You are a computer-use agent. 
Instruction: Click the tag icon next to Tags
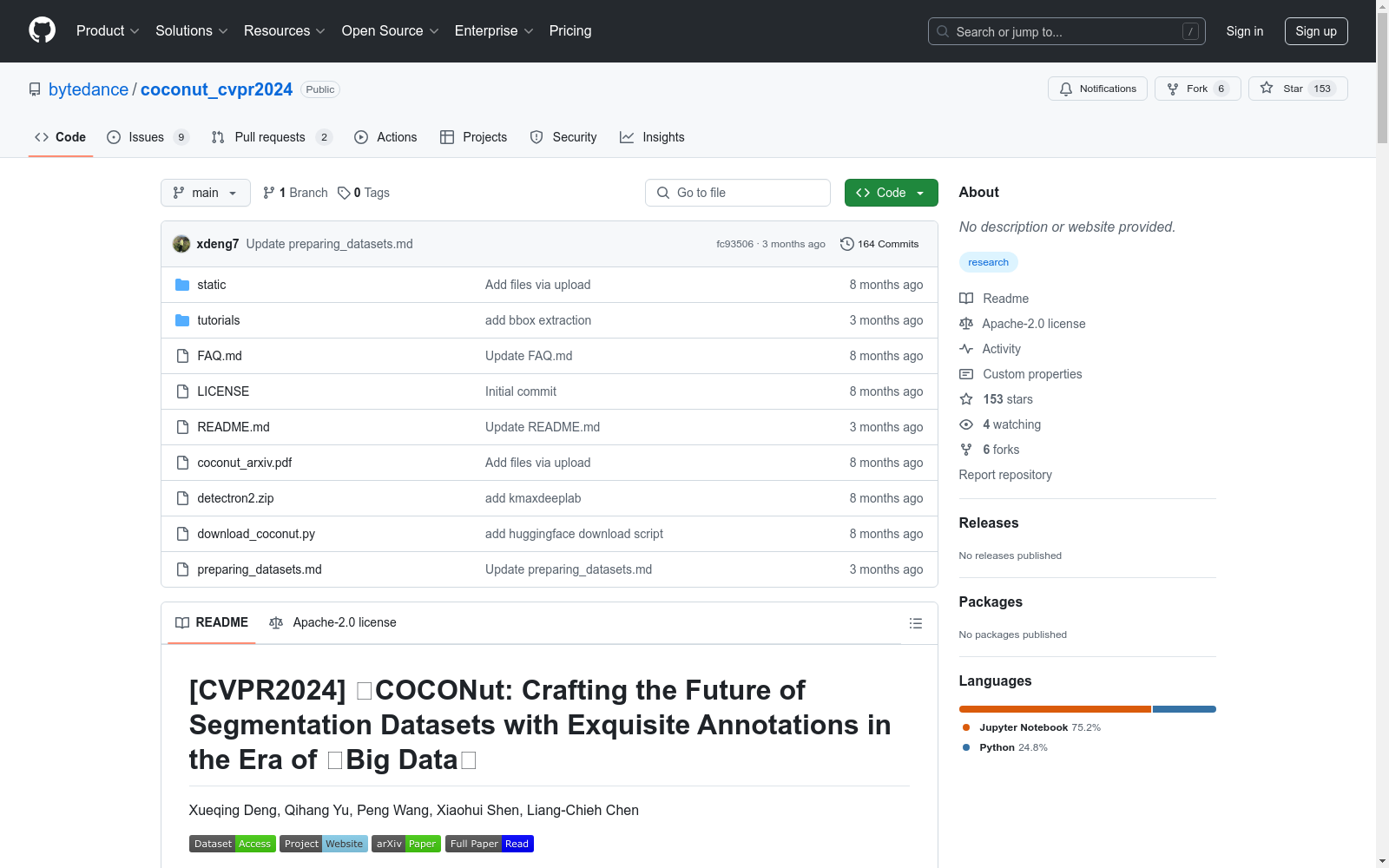pos(344,193)
